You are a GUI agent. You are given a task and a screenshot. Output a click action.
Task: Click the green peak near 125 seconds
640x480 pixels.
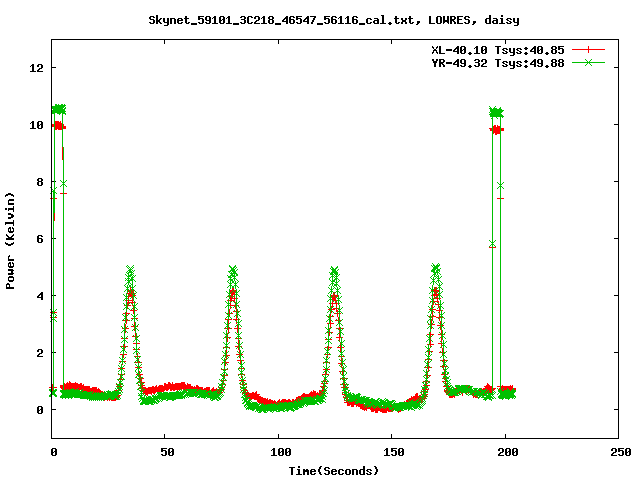334,271
